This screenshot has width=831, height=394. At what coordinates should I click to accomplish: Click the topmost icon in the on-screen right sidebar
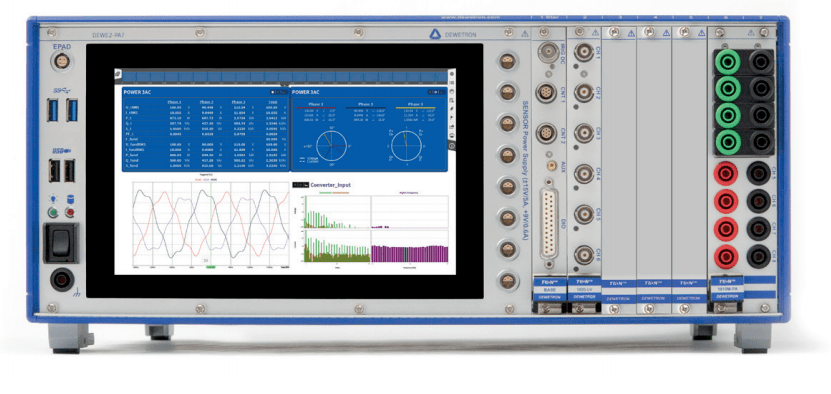click(451, 73)
